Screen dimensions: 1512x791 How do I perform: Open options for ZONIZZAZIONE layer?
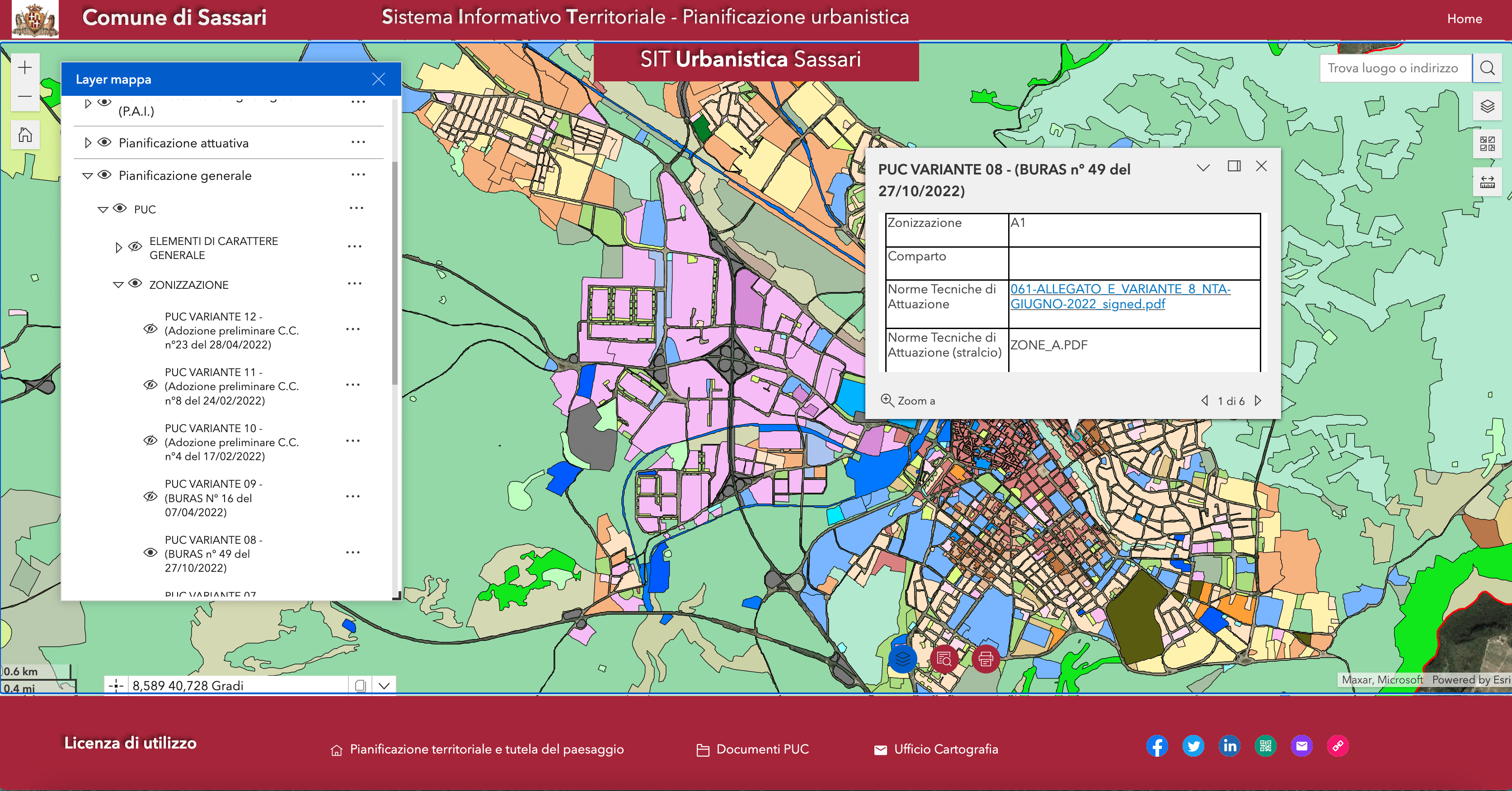coord(355,284)
